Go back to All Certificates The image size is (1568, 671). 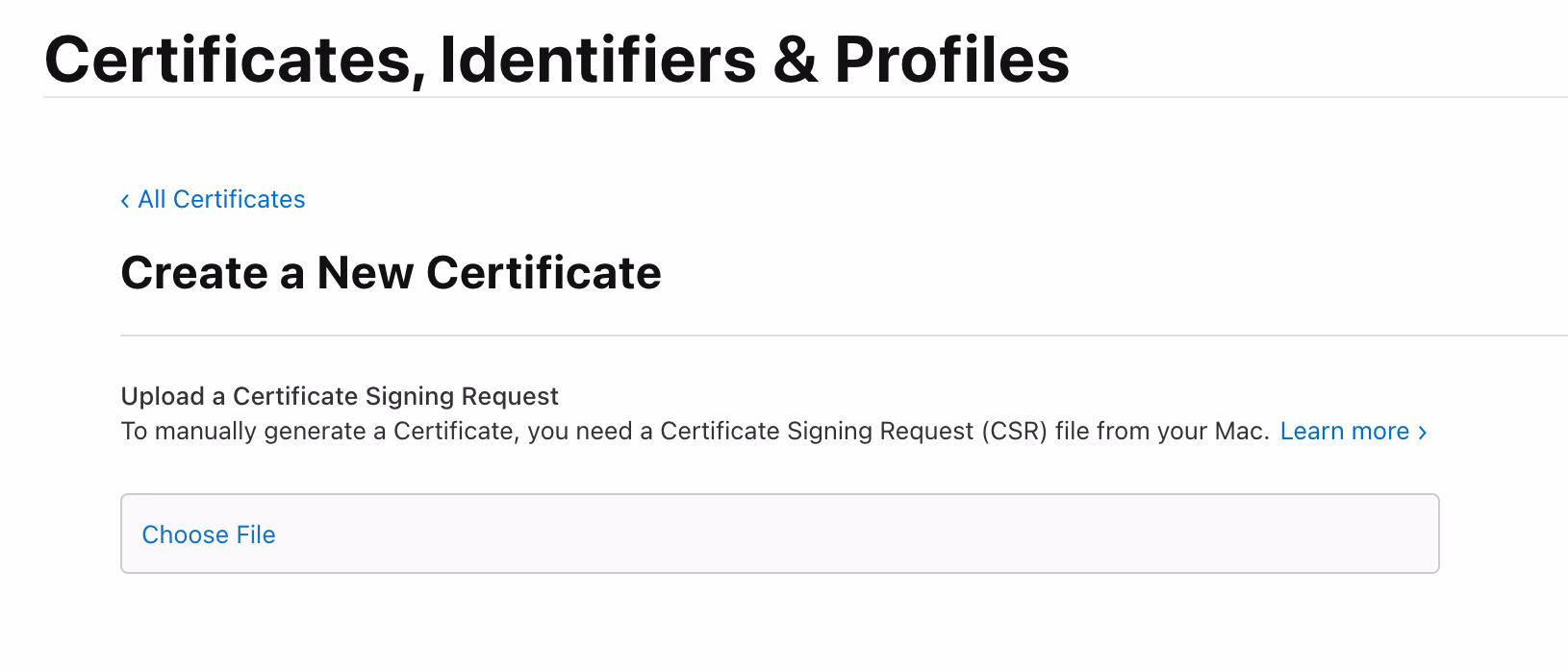(x=221, y=199)
